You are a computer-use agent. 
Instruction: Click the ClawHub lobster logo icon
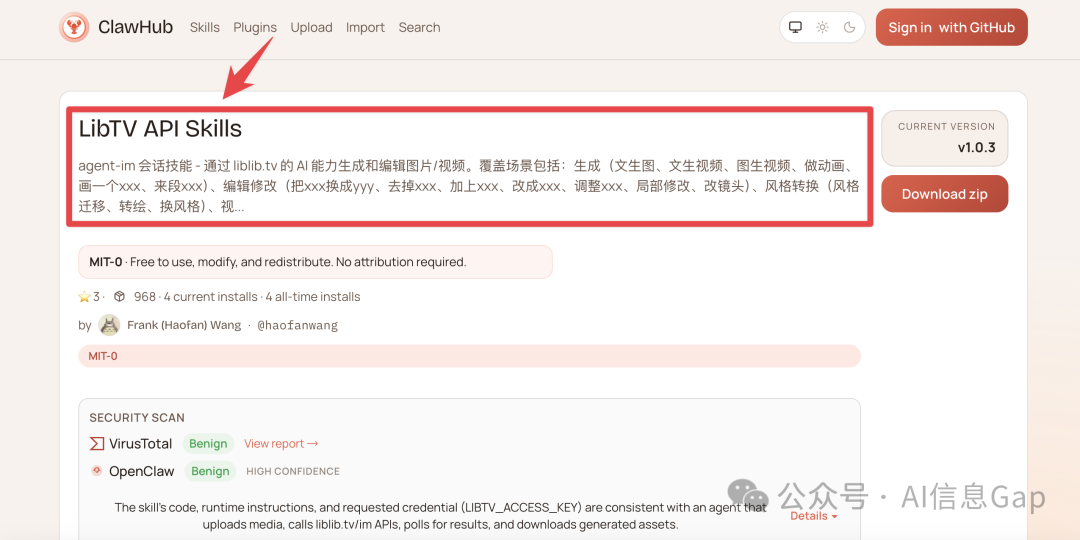click(74, 27)
